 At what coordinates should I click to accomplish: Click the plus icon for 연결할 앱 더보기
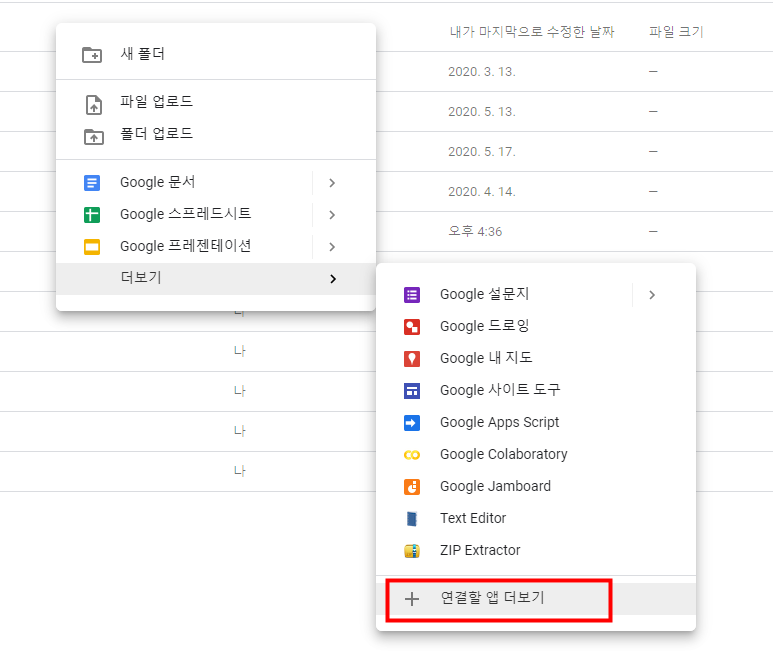412,599
